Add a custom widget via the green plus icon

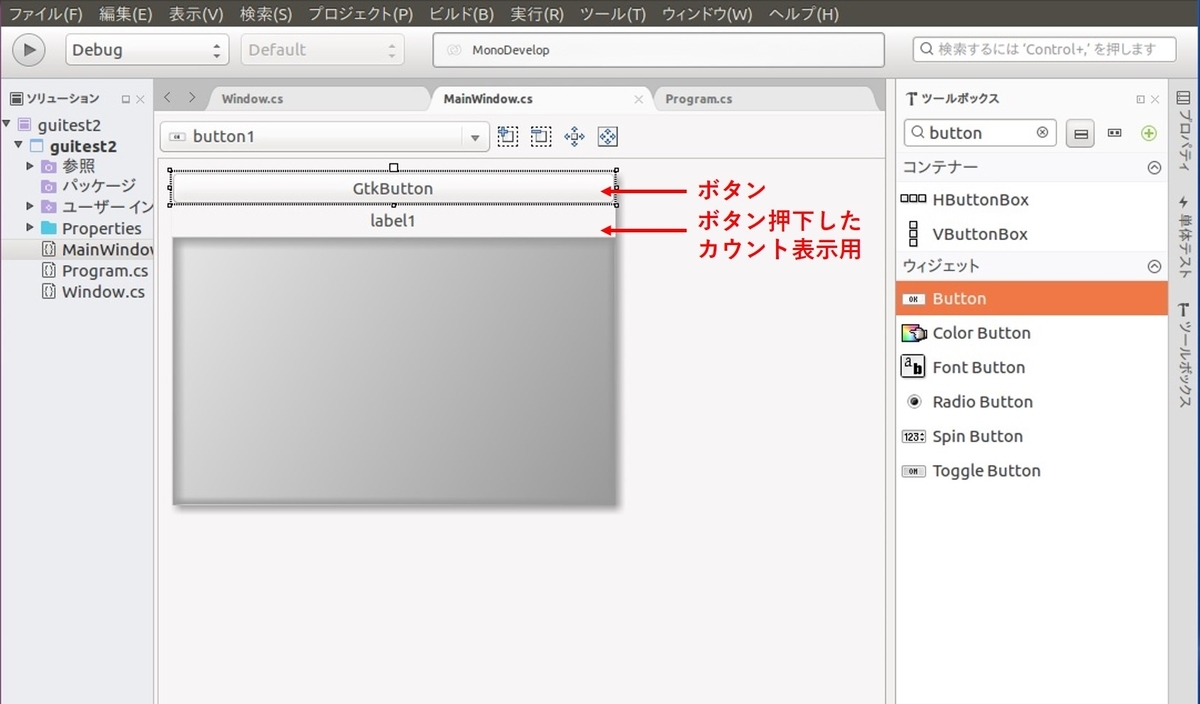coord(1149,132)
